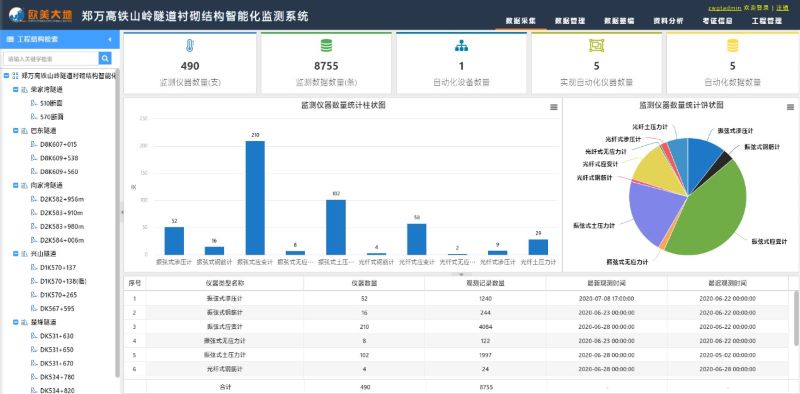Collapse the tunnel node above DK531+630
This screenshot has height=394, width=800.
tap(15, 322)
